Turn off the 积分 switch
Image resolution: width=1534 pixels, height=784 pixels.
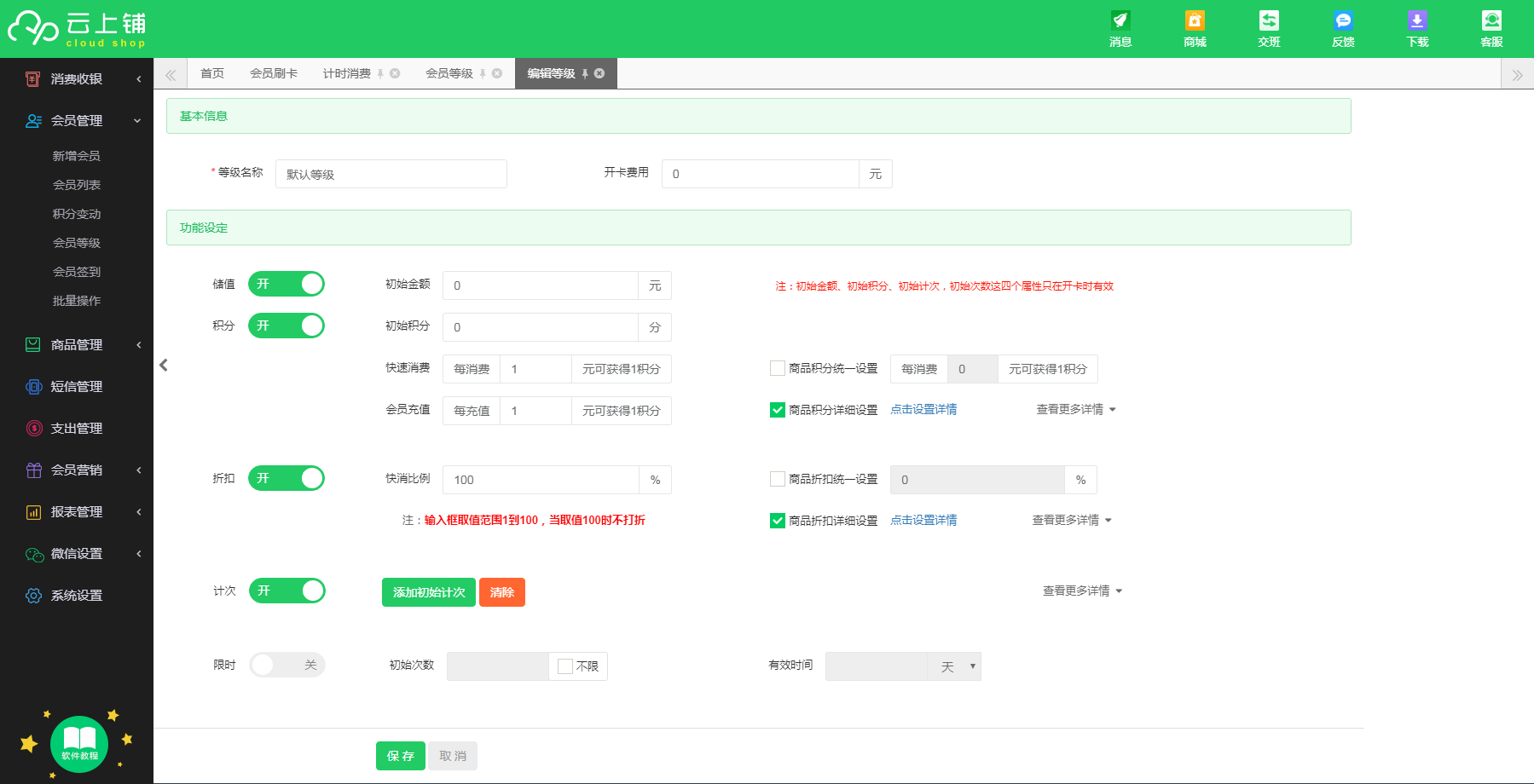point(287,326)
